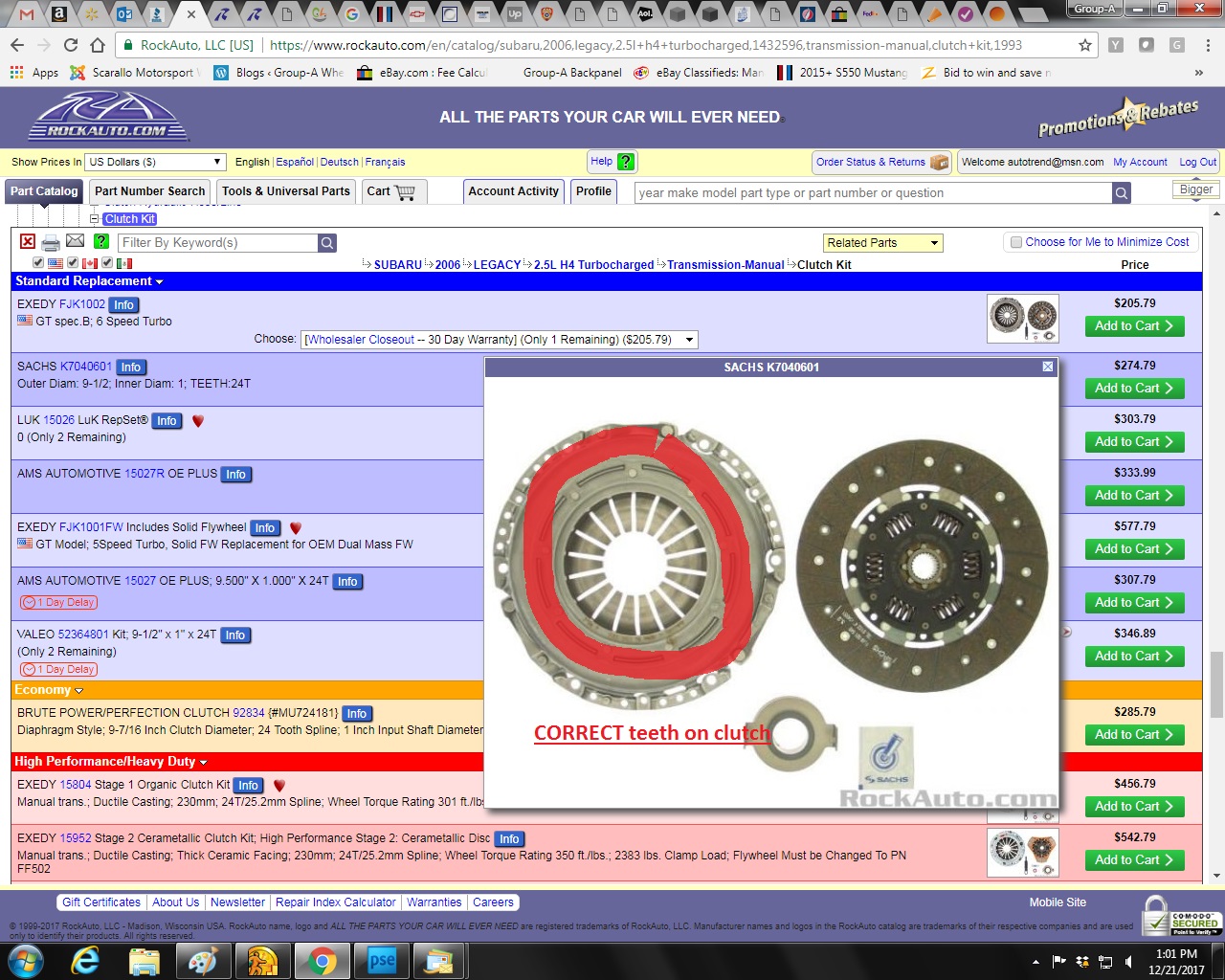Open the email/envelope sharing icon
This screenshot has height=980, width=1225.
pos(76,241)
